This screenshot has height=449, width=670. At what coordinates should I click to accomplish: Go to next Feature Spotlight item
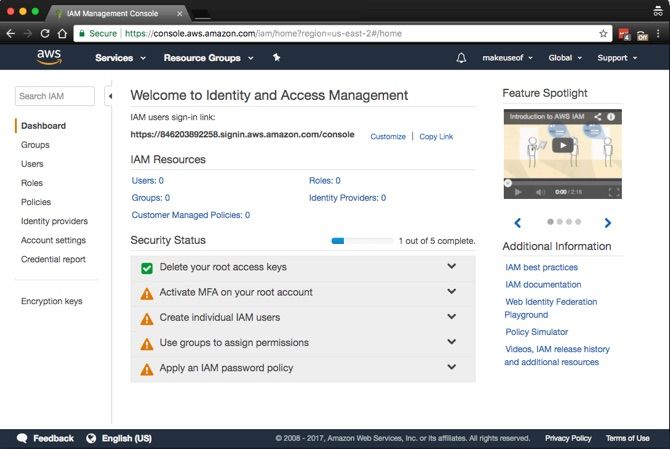(608, 223)
